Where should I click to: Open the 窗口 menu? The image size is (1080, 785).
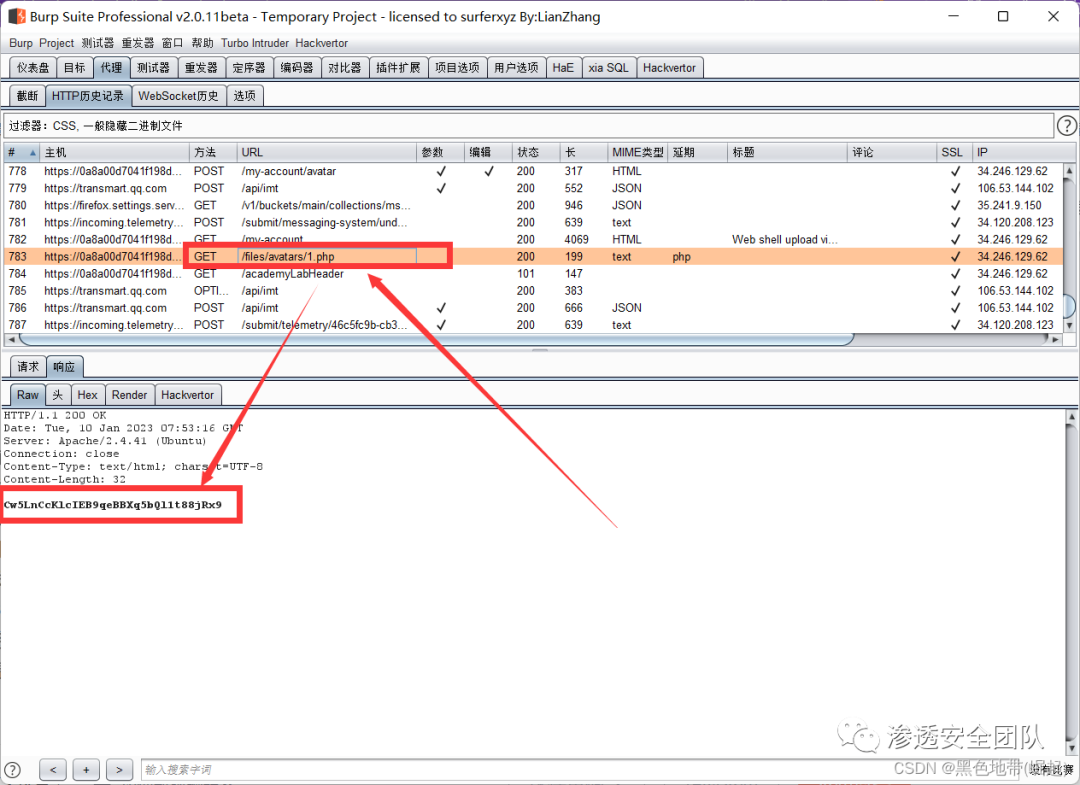click(172, 43)
